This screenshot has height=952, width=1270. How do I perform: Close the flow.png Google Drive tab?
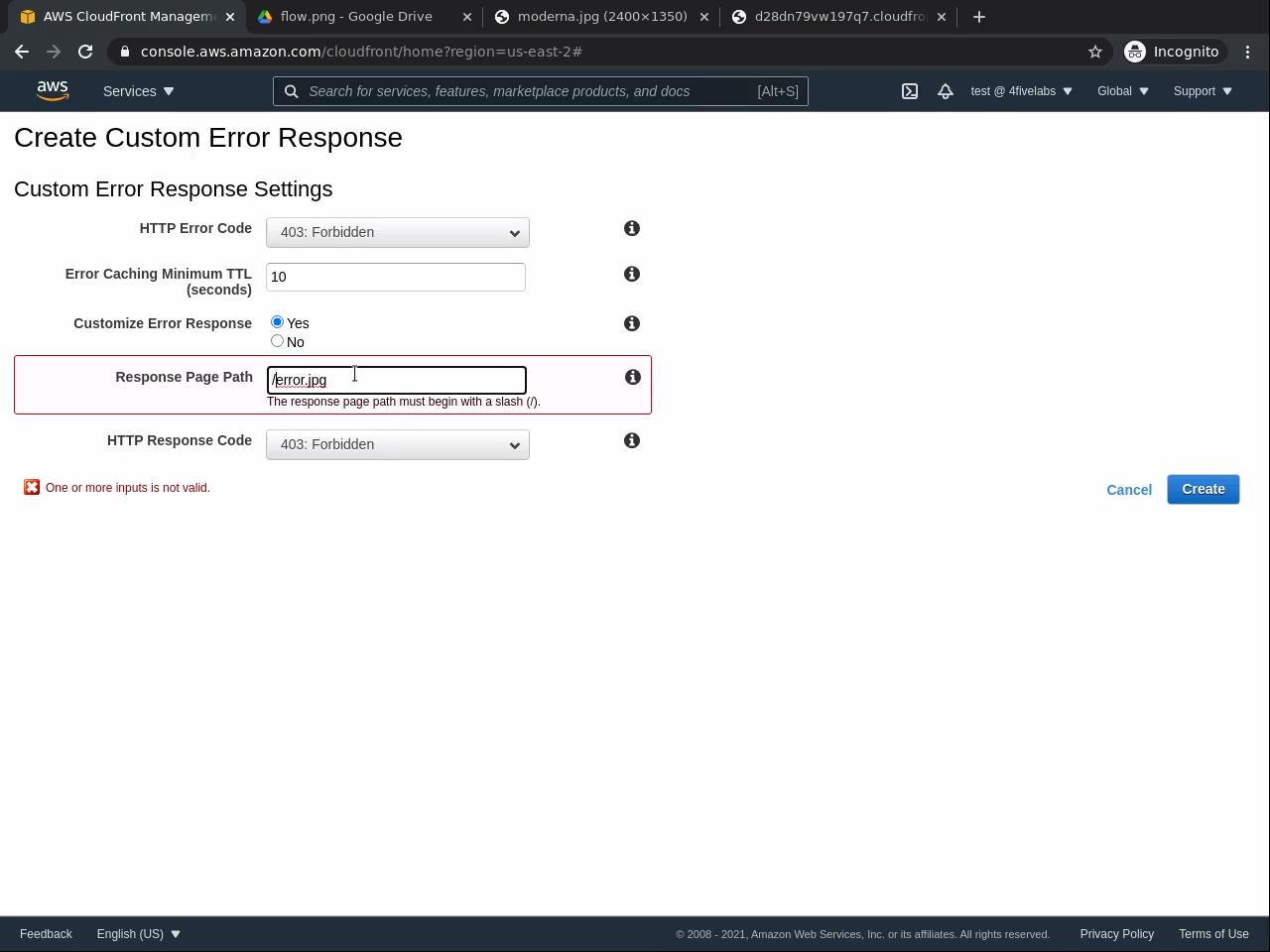467,17
